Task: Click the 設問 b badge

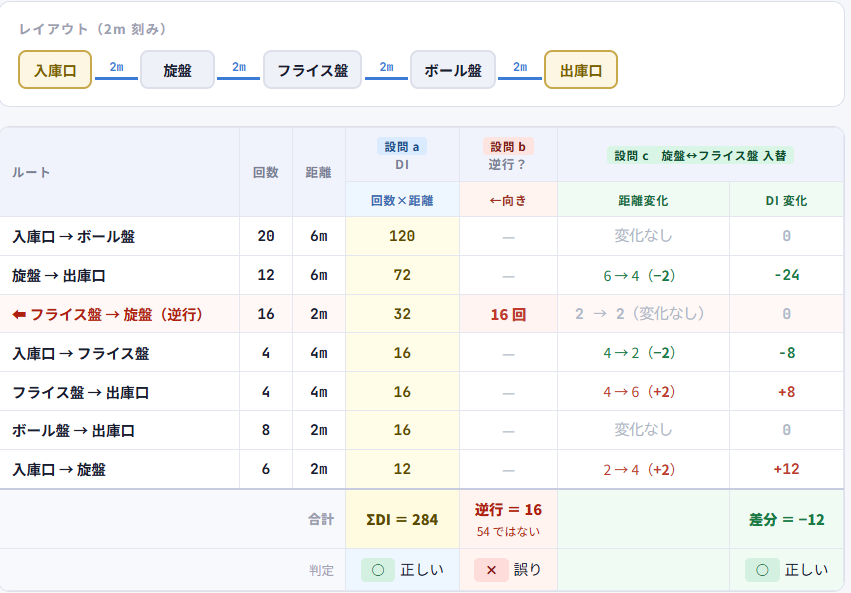Action: coord(508,146)
